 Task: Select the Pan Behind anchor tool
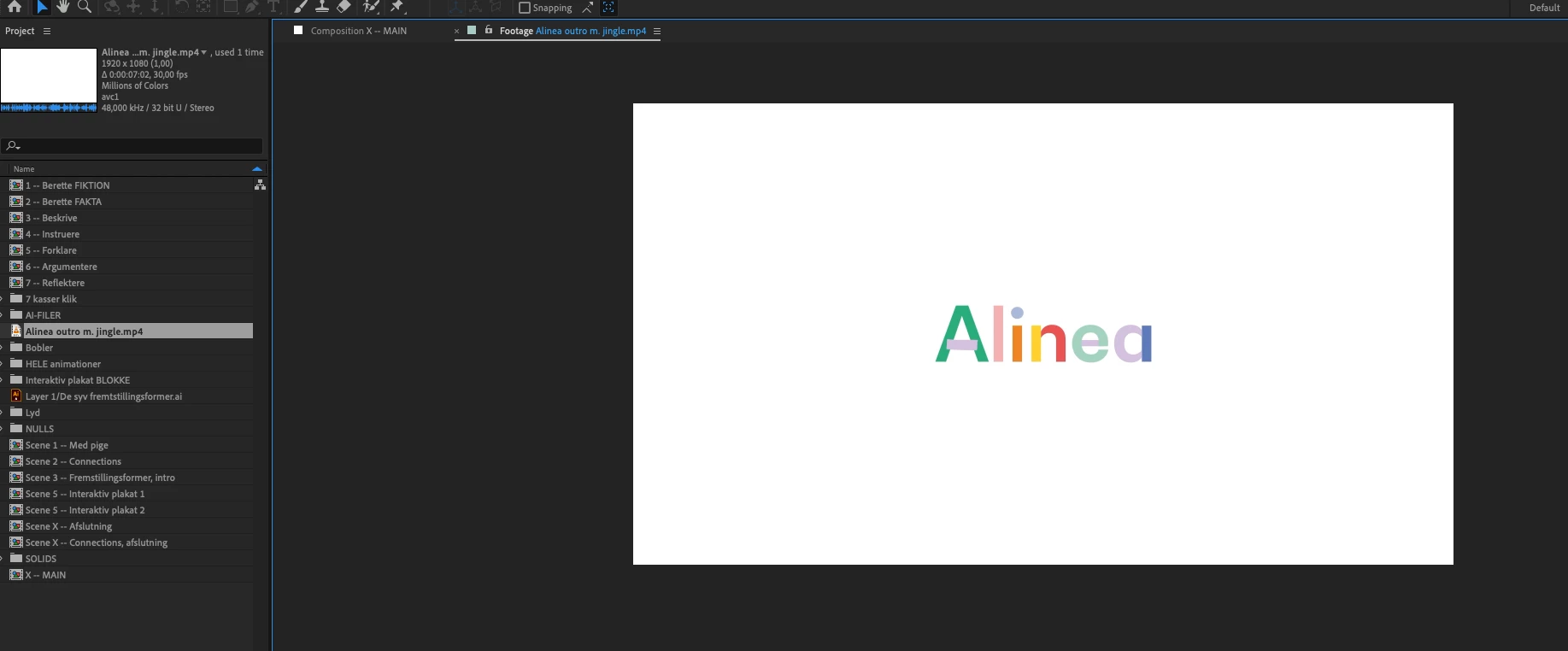tap(203, 7)
